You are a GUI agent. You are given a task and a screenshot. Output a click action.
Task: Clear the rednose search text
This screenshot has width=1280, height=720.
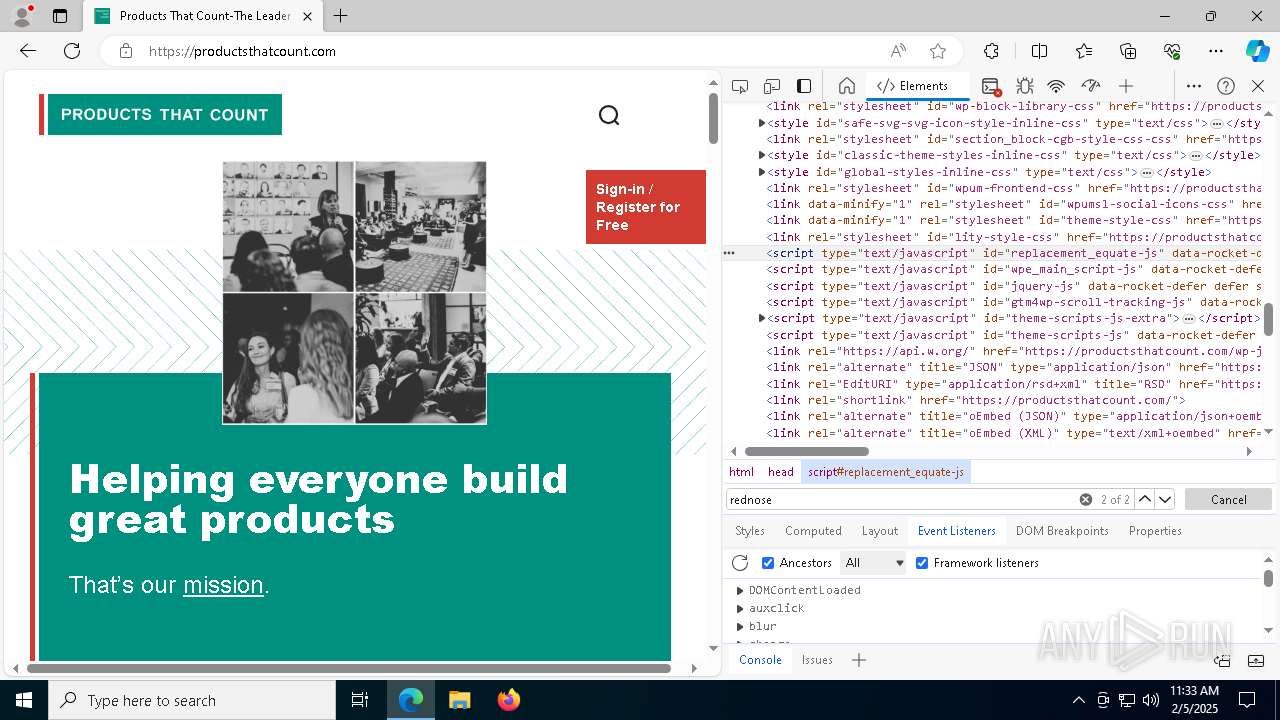(x=1086, y=499)
